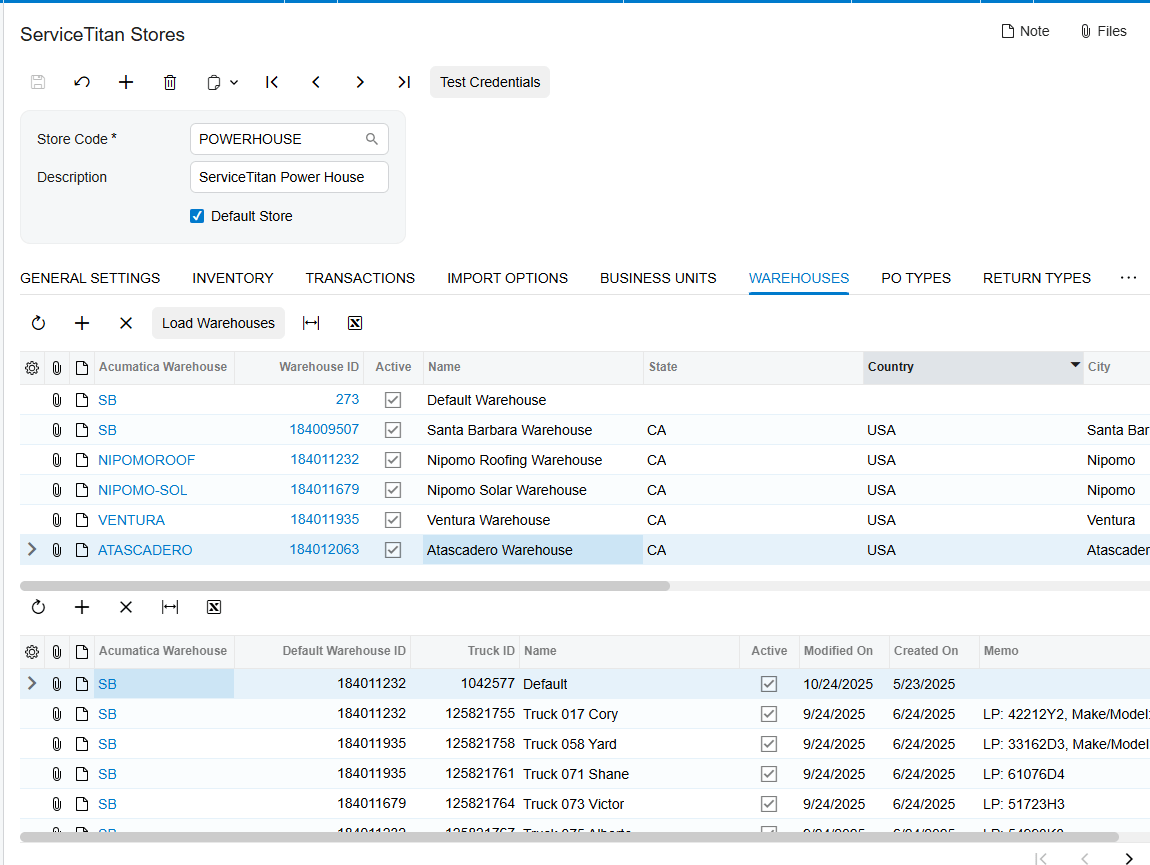The width and height of the screenshot is (1150, 865).
Task: Open the Country column filter dropdown
Action: point(1075,365)
